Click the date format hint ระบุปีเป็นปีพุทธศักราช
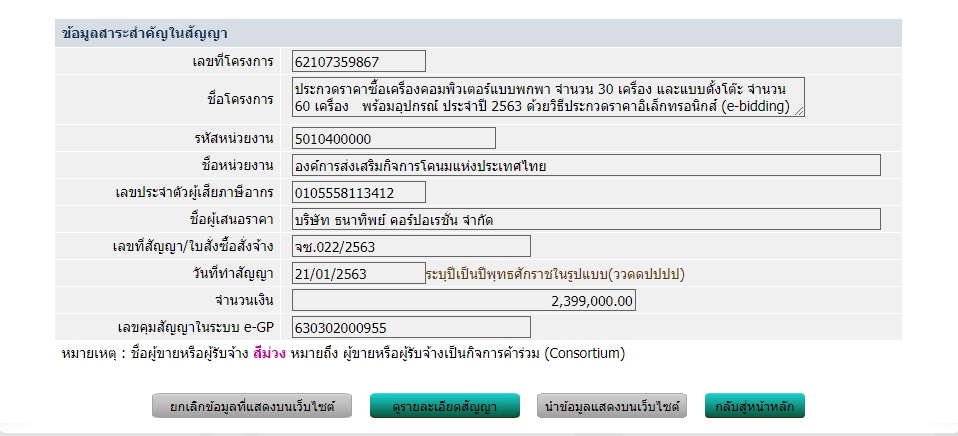This screenshot has height=436, width=958. pyautogui.click(x=555, y=274)
